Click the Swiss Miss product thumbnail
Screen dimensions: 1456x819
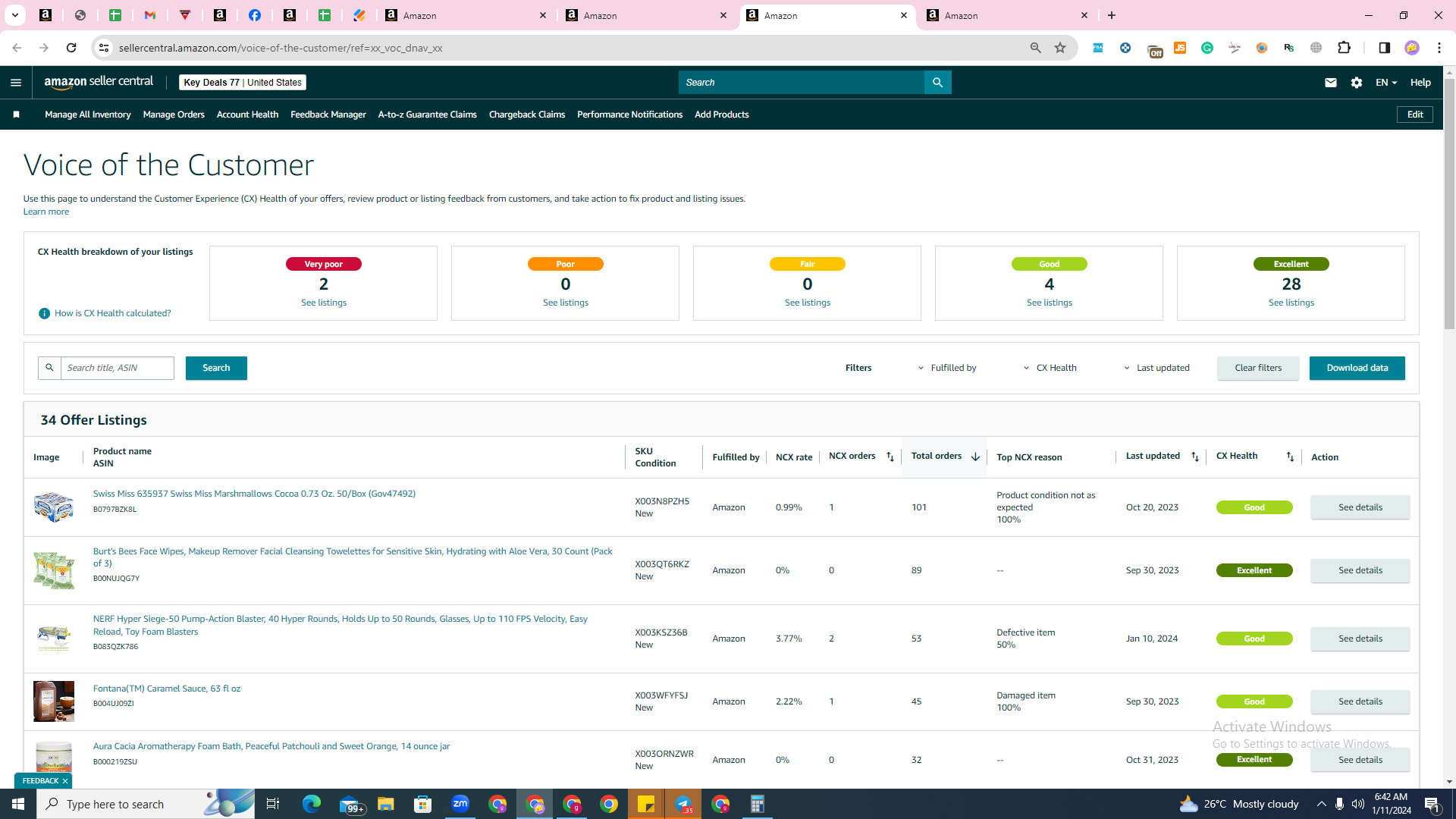tap(54, 507)
